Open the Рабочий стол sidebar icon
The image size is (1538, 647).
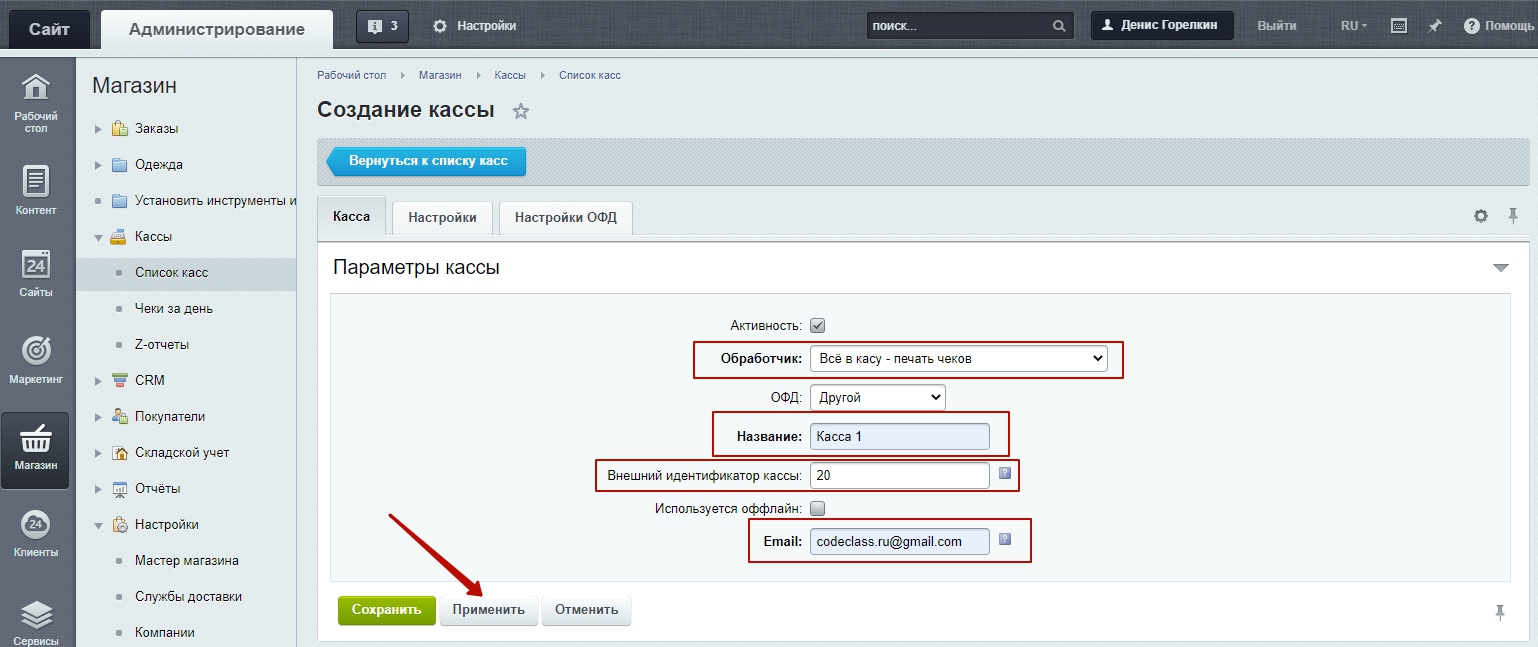35,102
